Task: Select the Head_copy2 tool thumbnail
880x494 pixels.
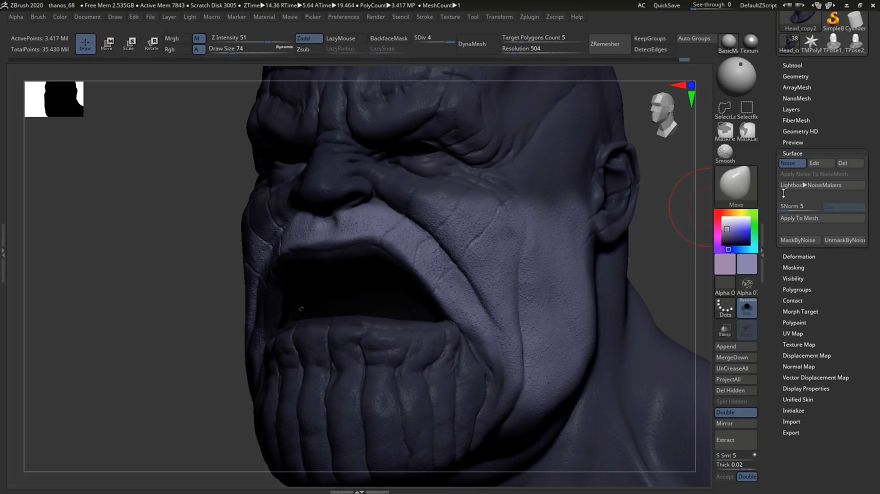Action: (x=800, y=20)
